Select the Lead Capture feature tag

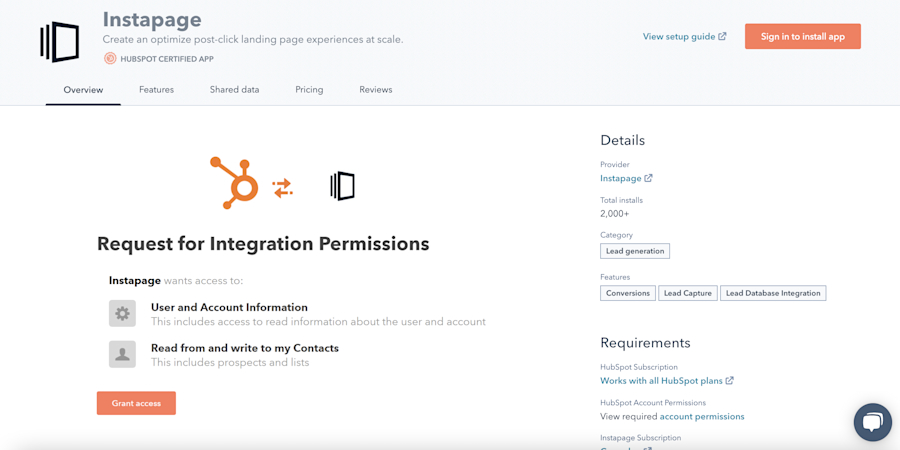[x=688, y=293]
